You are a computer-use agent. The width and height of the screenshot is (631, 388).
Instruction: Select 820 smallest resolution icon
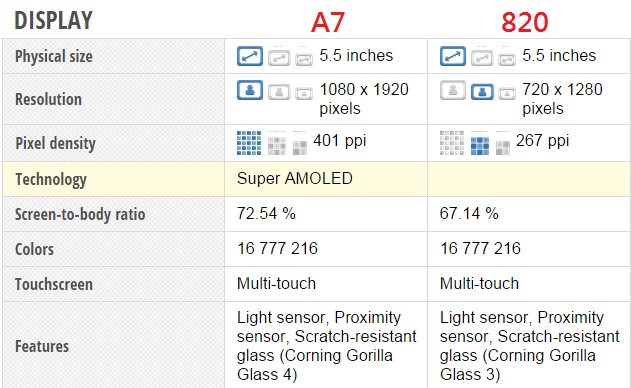(x=507, y=93)
